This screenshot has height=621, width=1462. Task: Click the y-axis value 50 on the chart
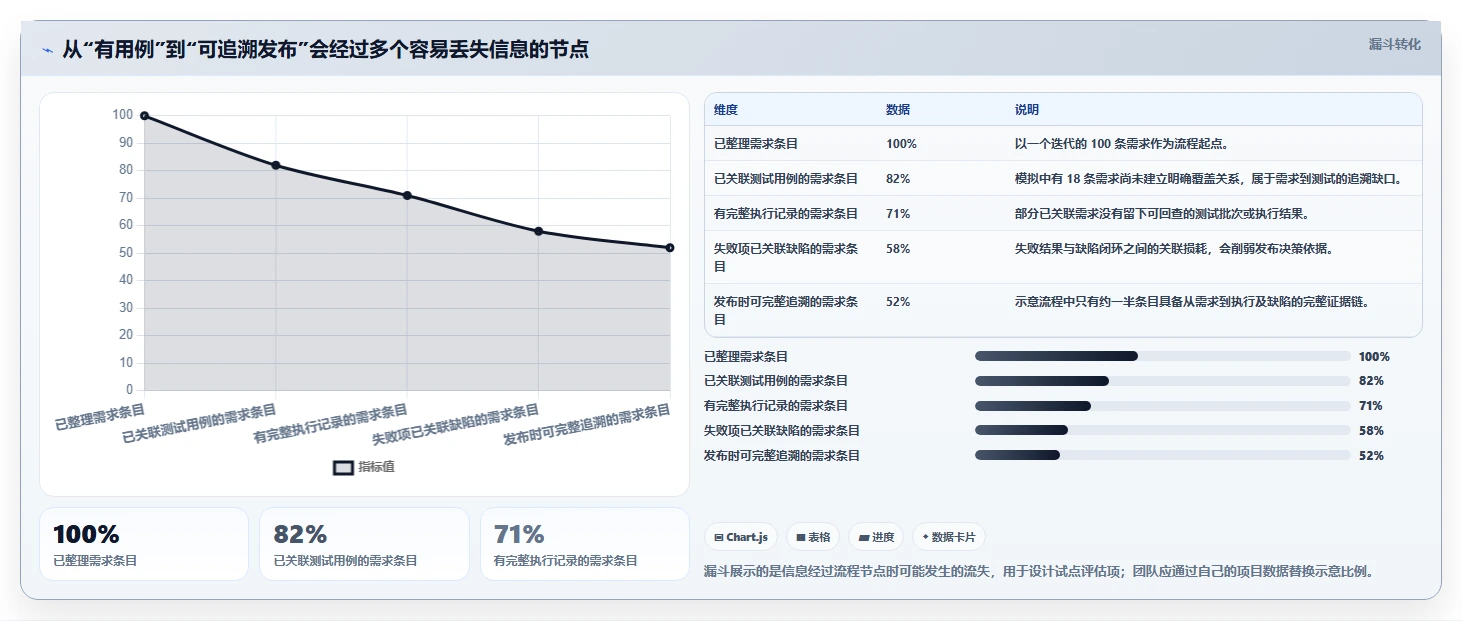click(125, 253)
